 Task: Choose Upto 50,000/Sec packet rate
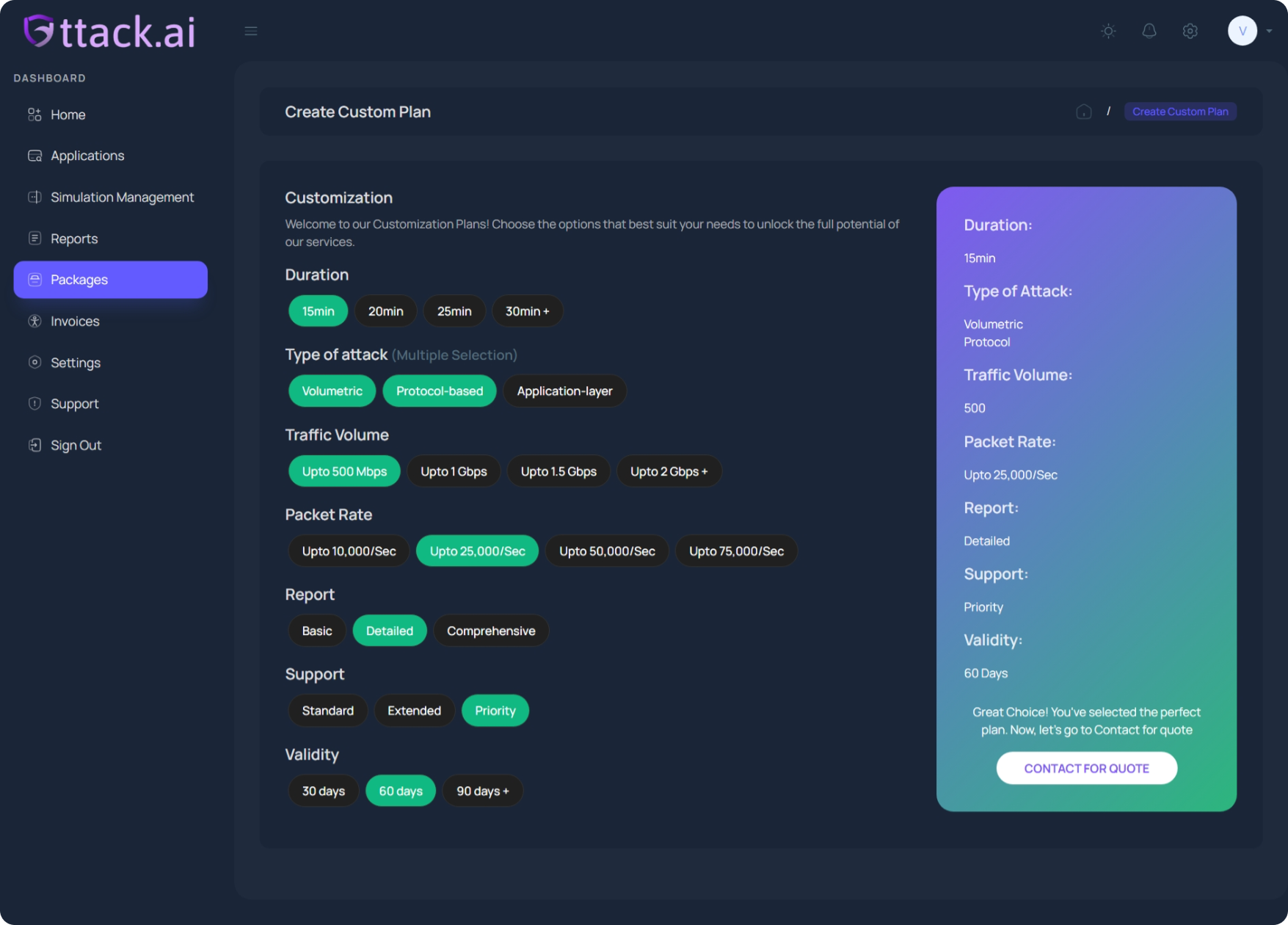pyautogui.click(x=607, y=551)
